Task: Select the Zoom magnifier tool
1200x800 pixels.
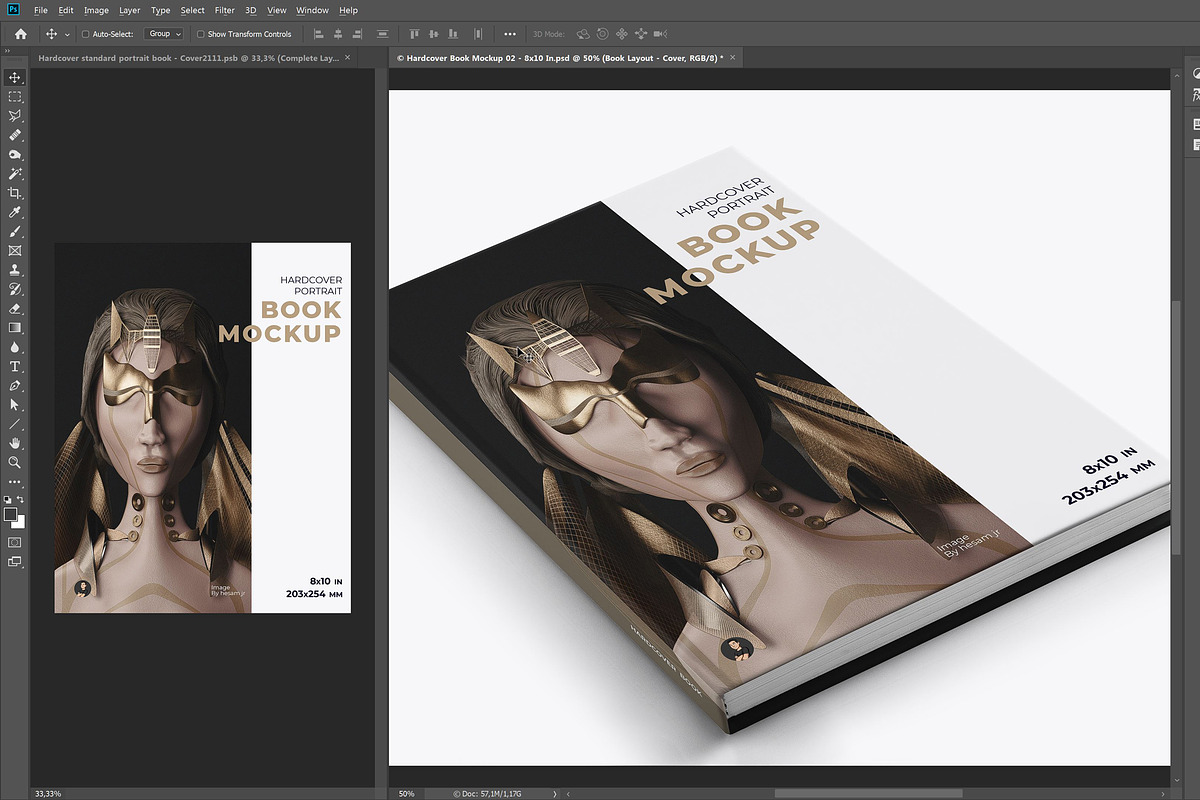Action: click(x=15, y=462)
